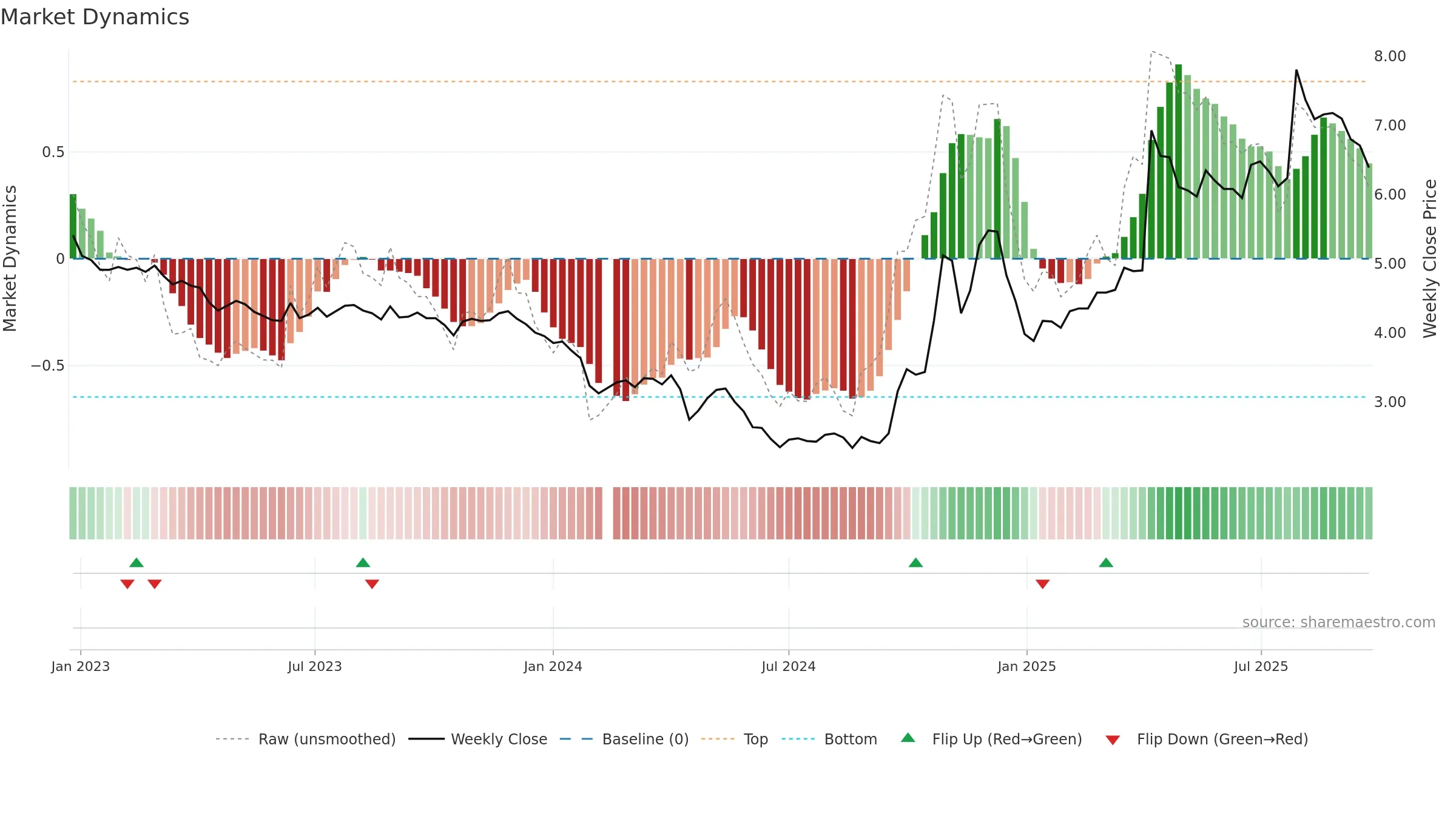Click the tallest dark green bar near mid-2025
The image size is (1456, 819).
pos(1179,161)
